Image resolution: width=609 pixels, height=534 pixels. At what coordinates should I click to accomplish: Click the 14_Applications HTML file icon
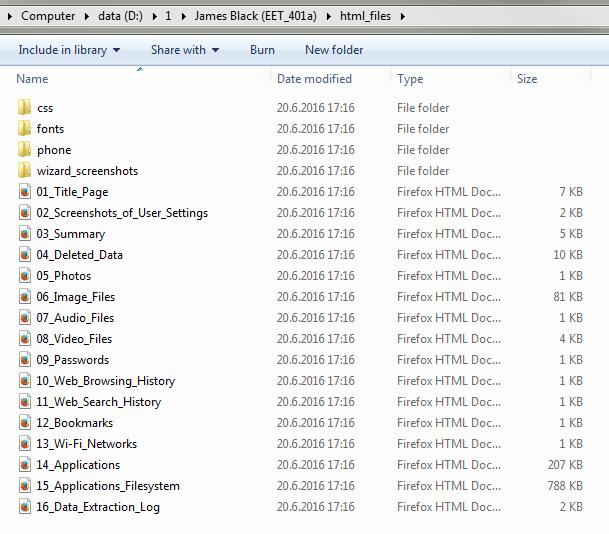[25, 465]
